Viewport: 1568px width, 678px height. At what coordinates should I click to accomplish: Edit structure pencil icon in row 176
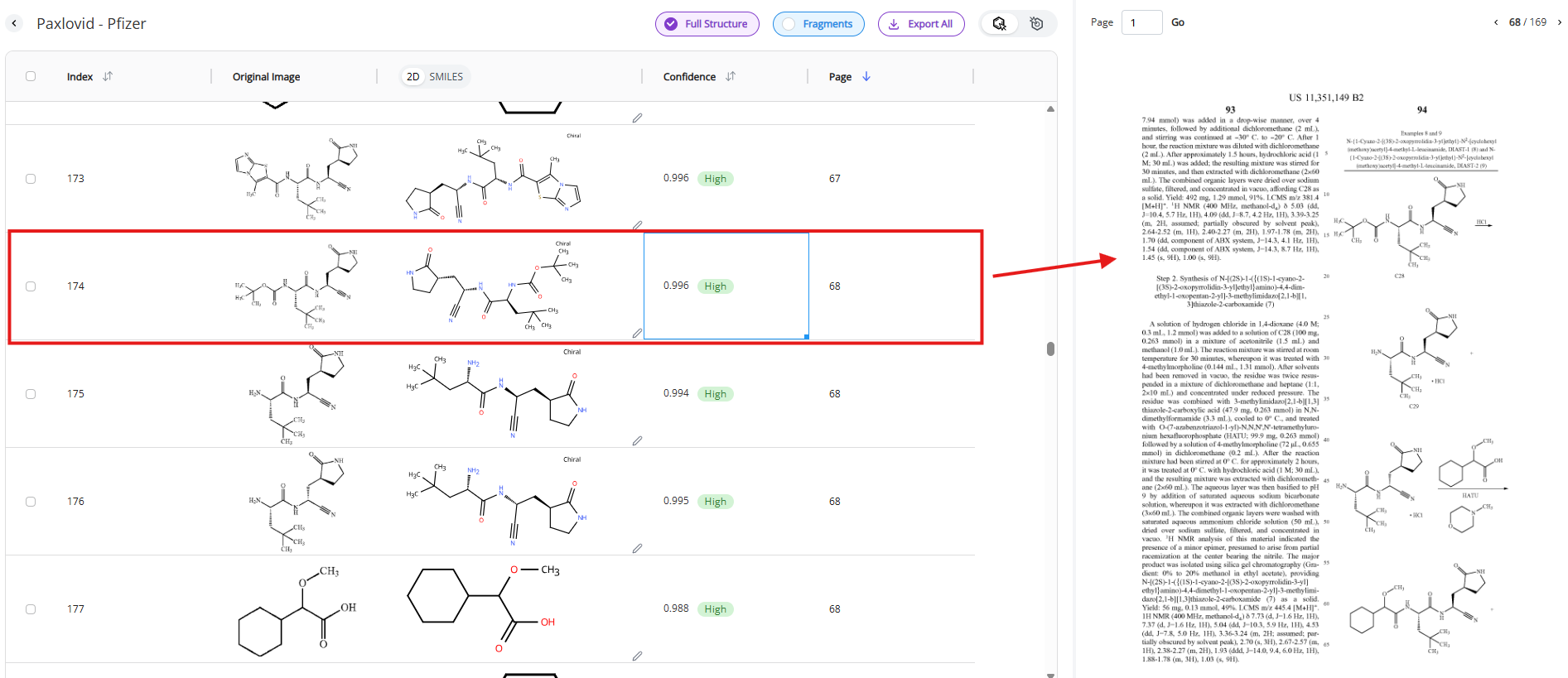[x=637, y=548]
